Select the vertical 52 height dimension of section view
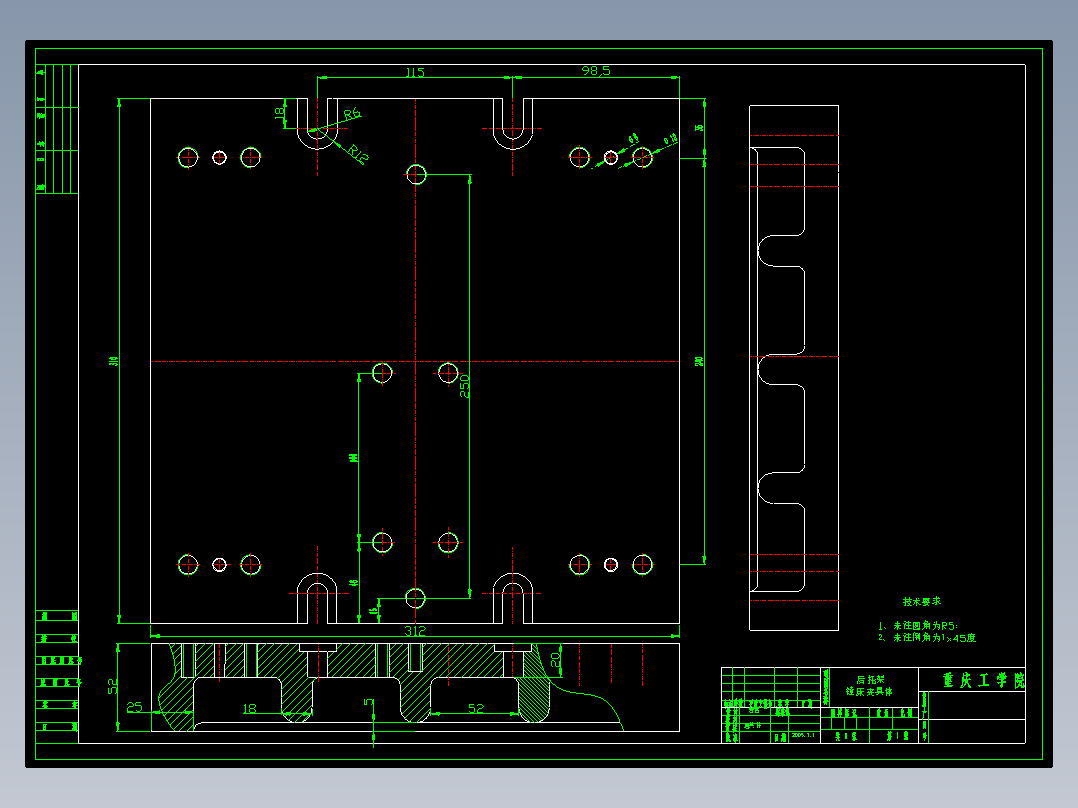Image resolution: width=1078 pixels, height=808 pixels. coord(112,686)
